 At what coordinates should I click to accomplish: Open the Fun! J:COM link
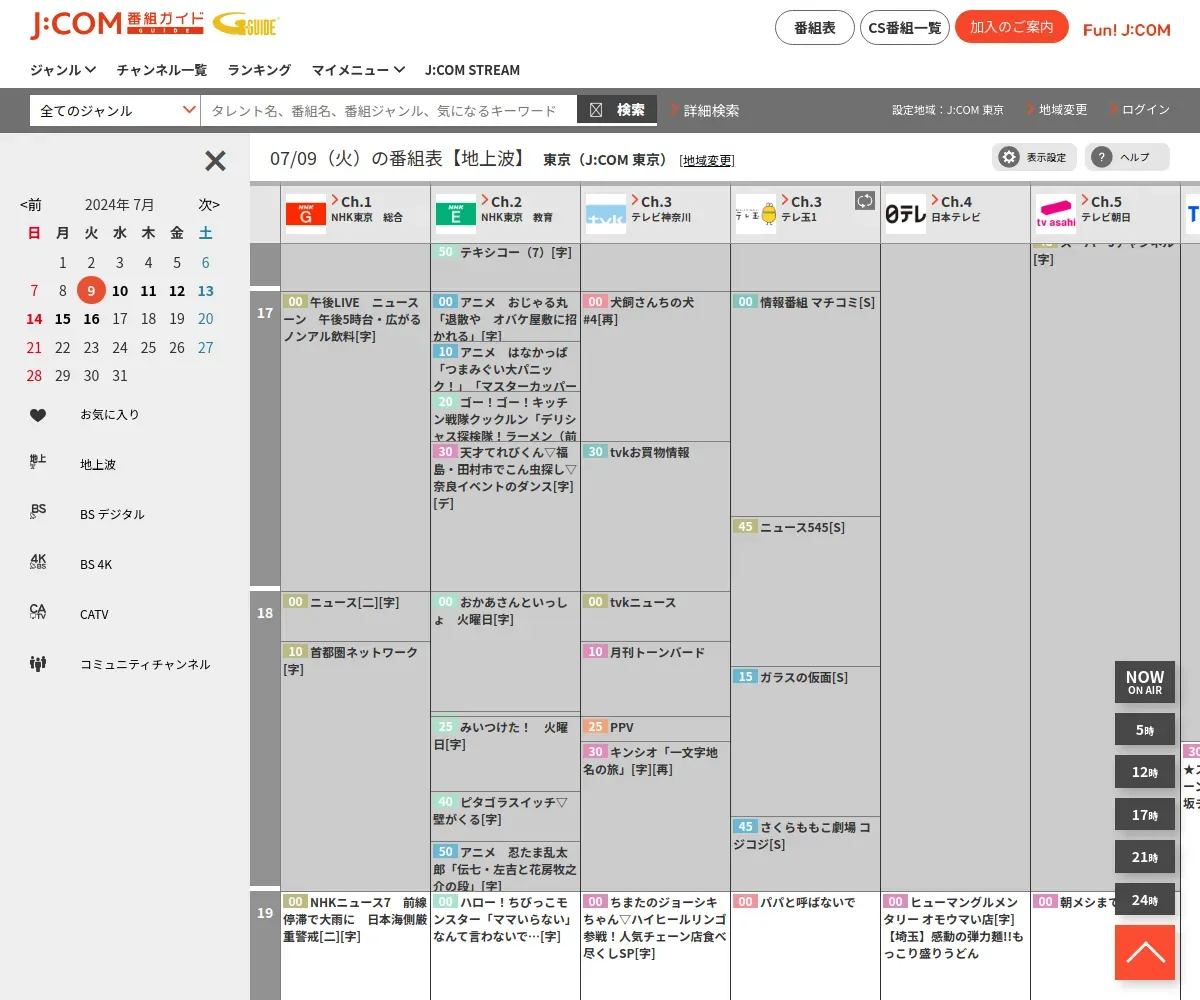click(x=1127, y=30)
